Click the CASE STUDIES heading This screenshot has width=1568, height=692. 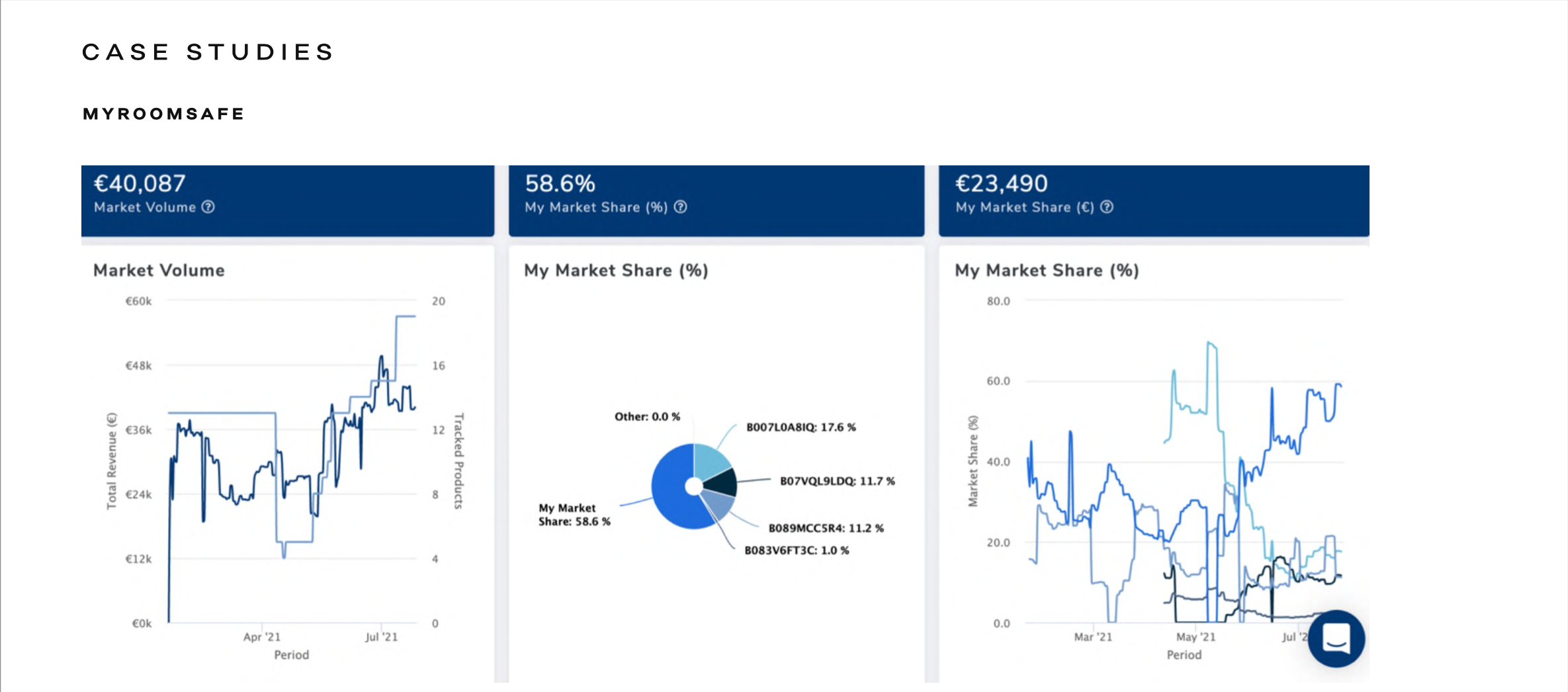[x=208, y=52]
